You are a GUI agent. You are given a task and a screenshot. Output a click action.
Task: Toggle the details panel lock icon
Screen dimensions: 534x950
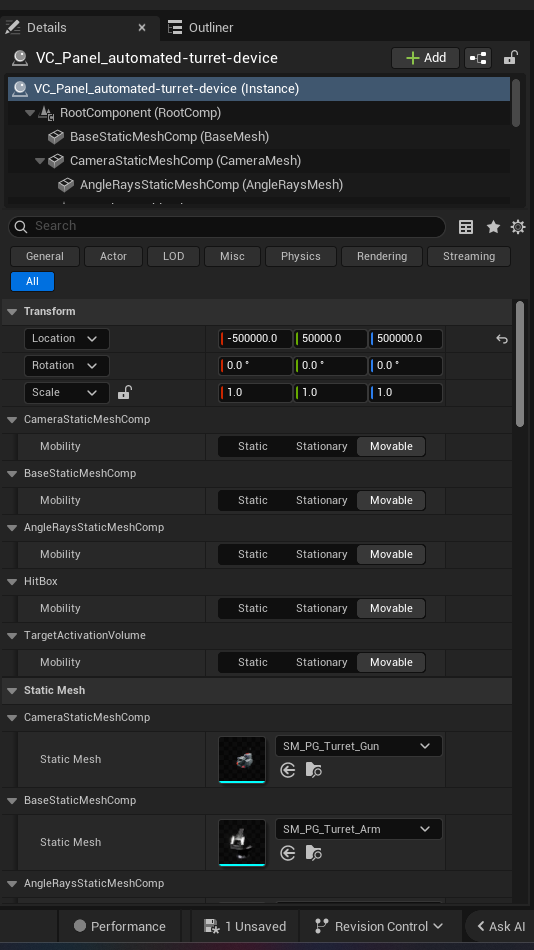(510, 58)
